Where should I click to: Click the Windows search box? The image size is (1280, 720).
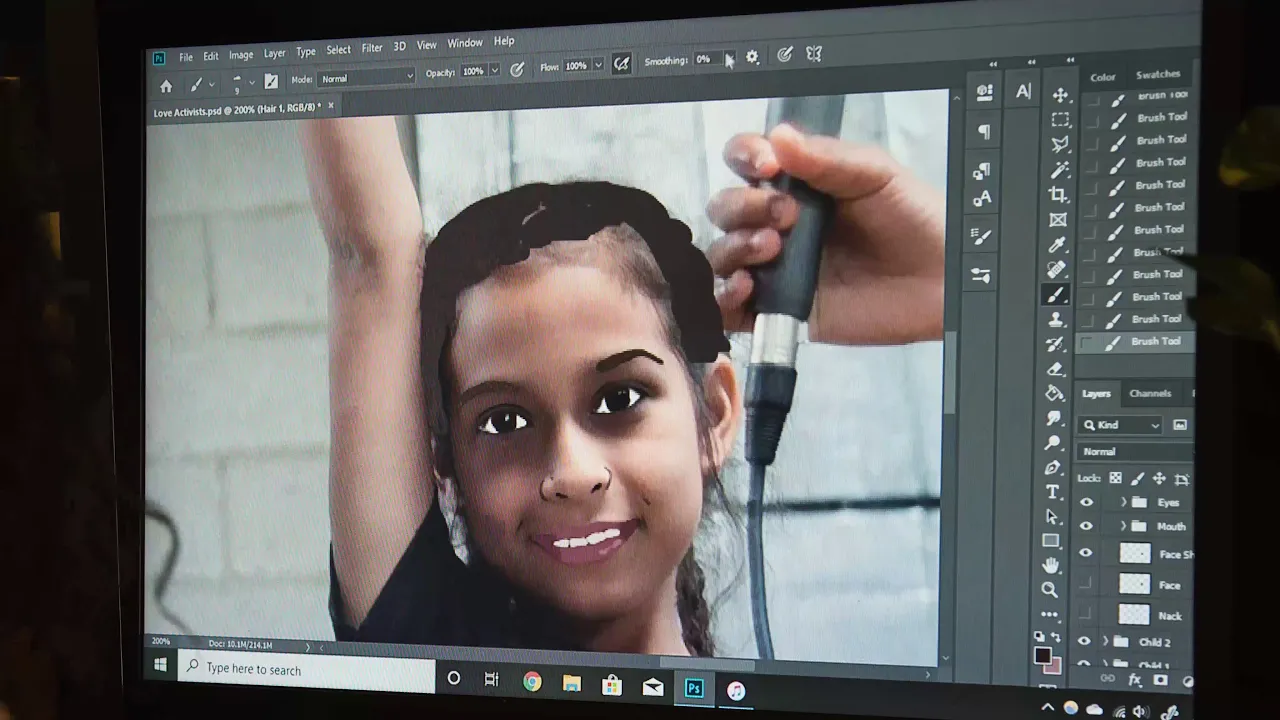click(307, 669)
